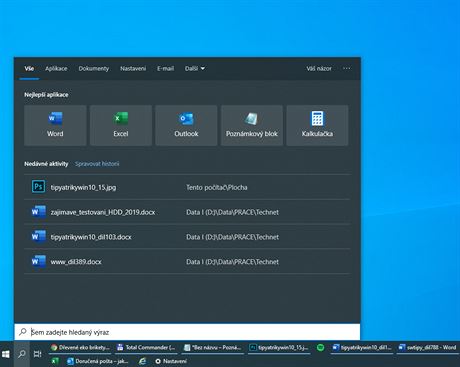
Task: Switch to the Nastavení filter tab
Action: 133,68
